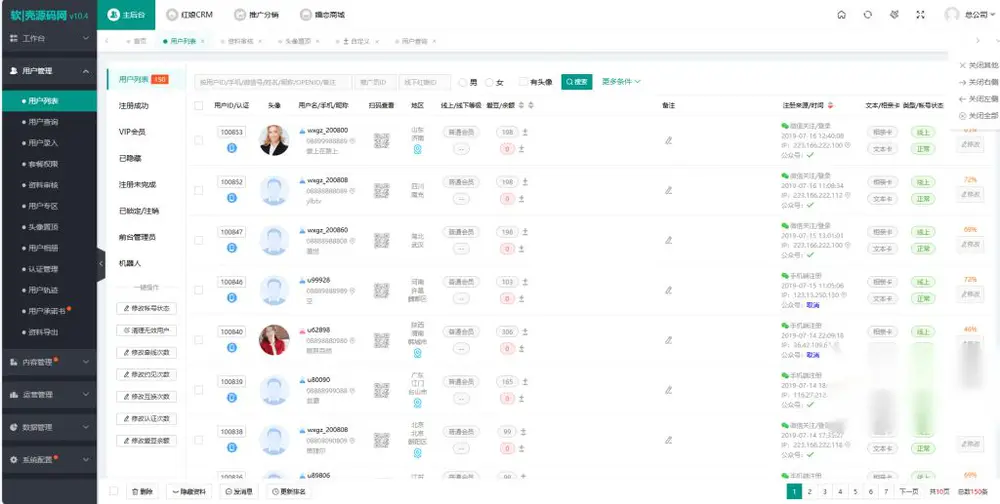
Task: Open level dropdown under 普通会员 for 100853
Action: pyautogui.click(x=461, y=149)
